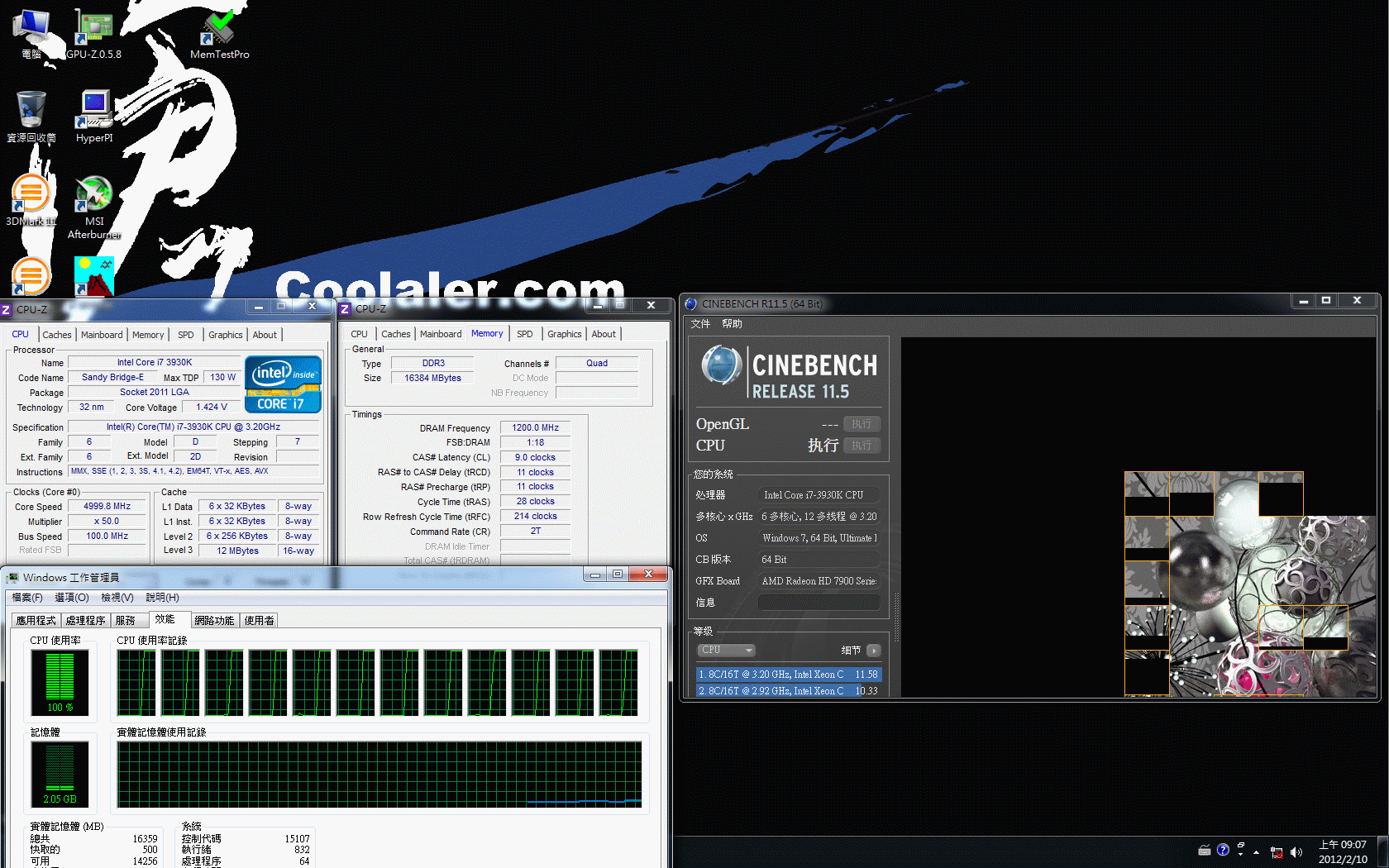Click the Core Speed value 4999.8 MHz
Image resolution: width=1389 pixels, height=868 pixels.
click(107, 506)
